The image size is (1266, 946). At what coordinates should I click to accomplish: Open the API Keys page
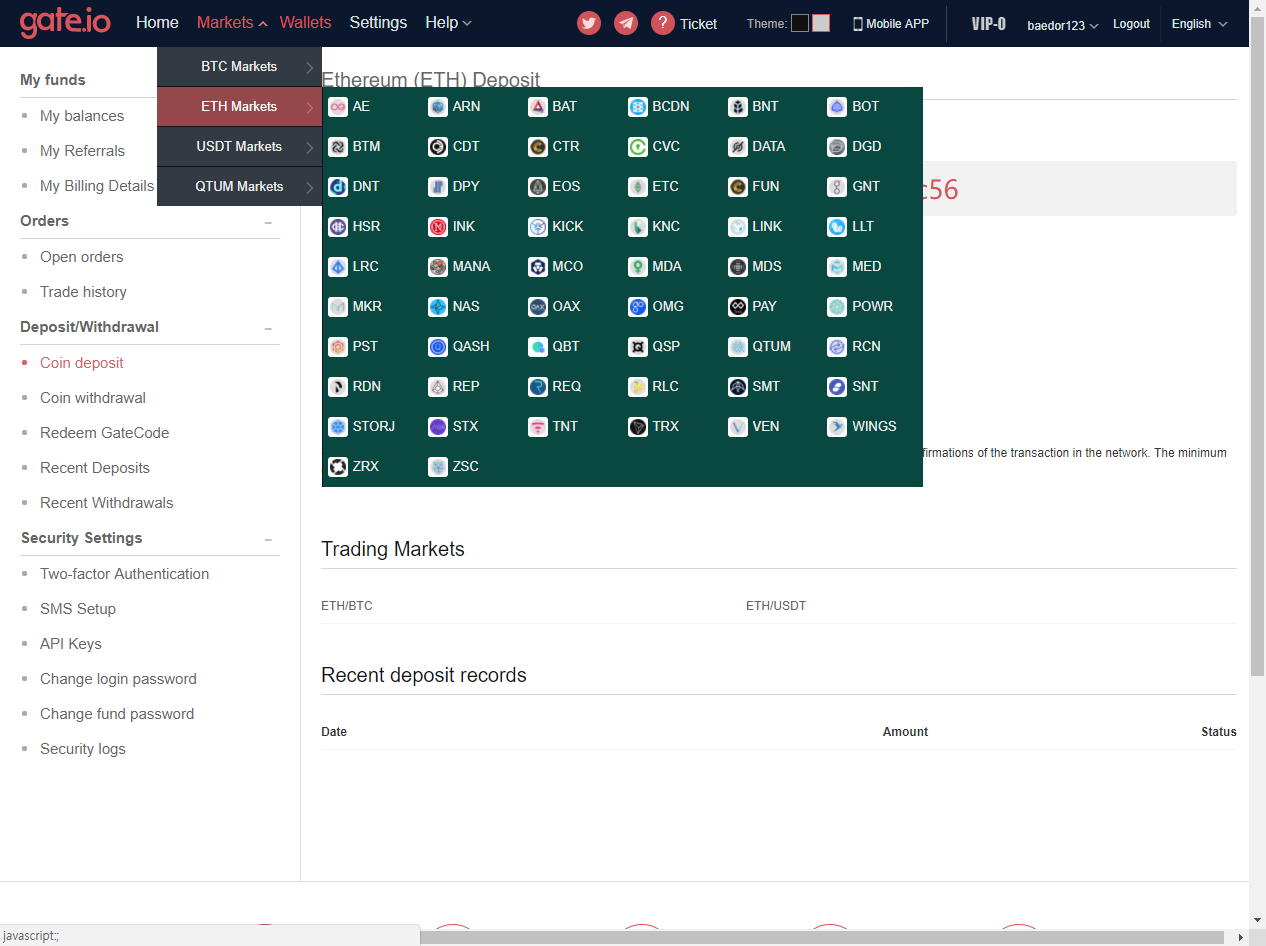(71, 644)
